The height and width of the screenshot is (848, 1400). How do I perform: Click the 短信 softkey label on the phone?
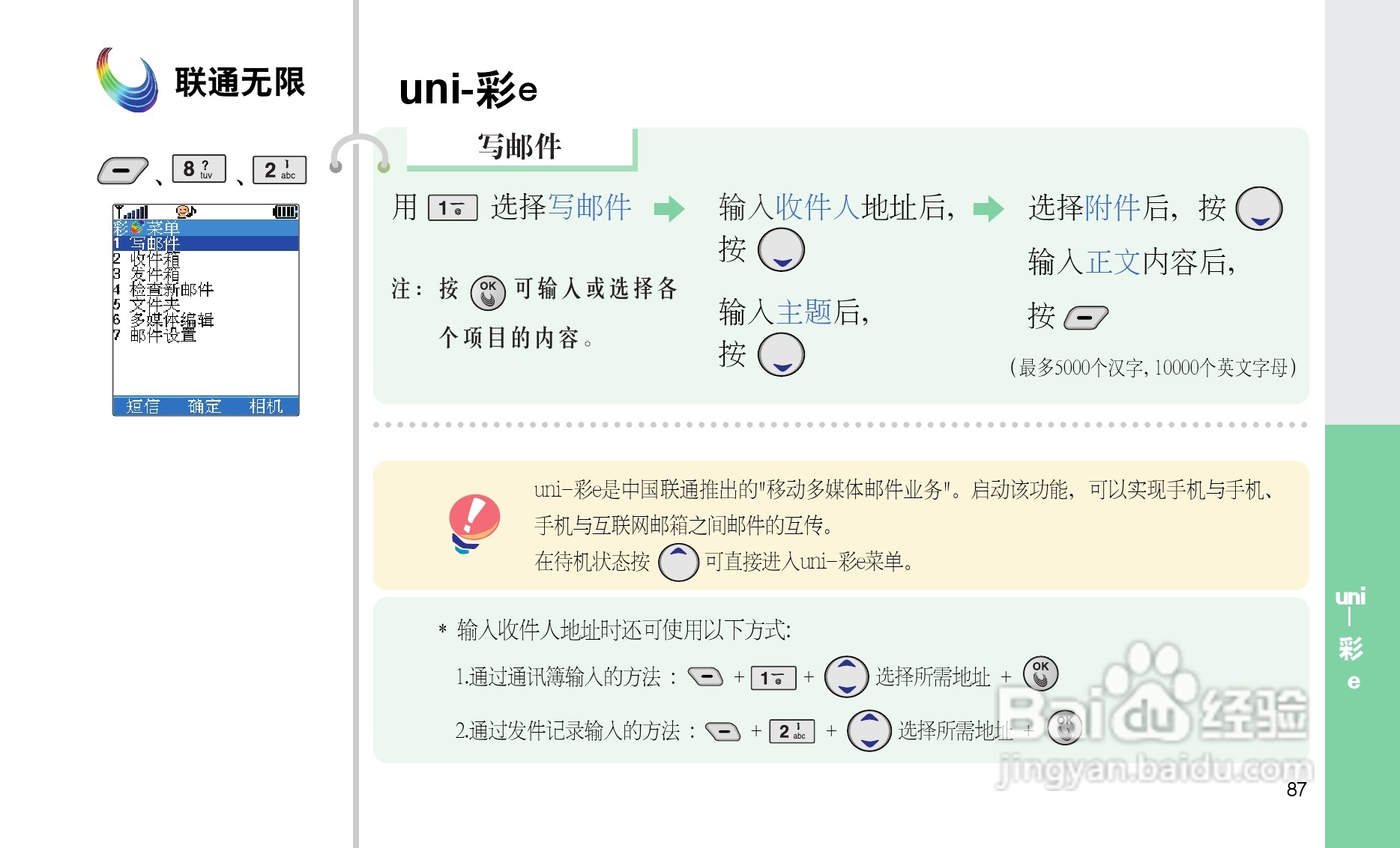click(x=142, y=406)
